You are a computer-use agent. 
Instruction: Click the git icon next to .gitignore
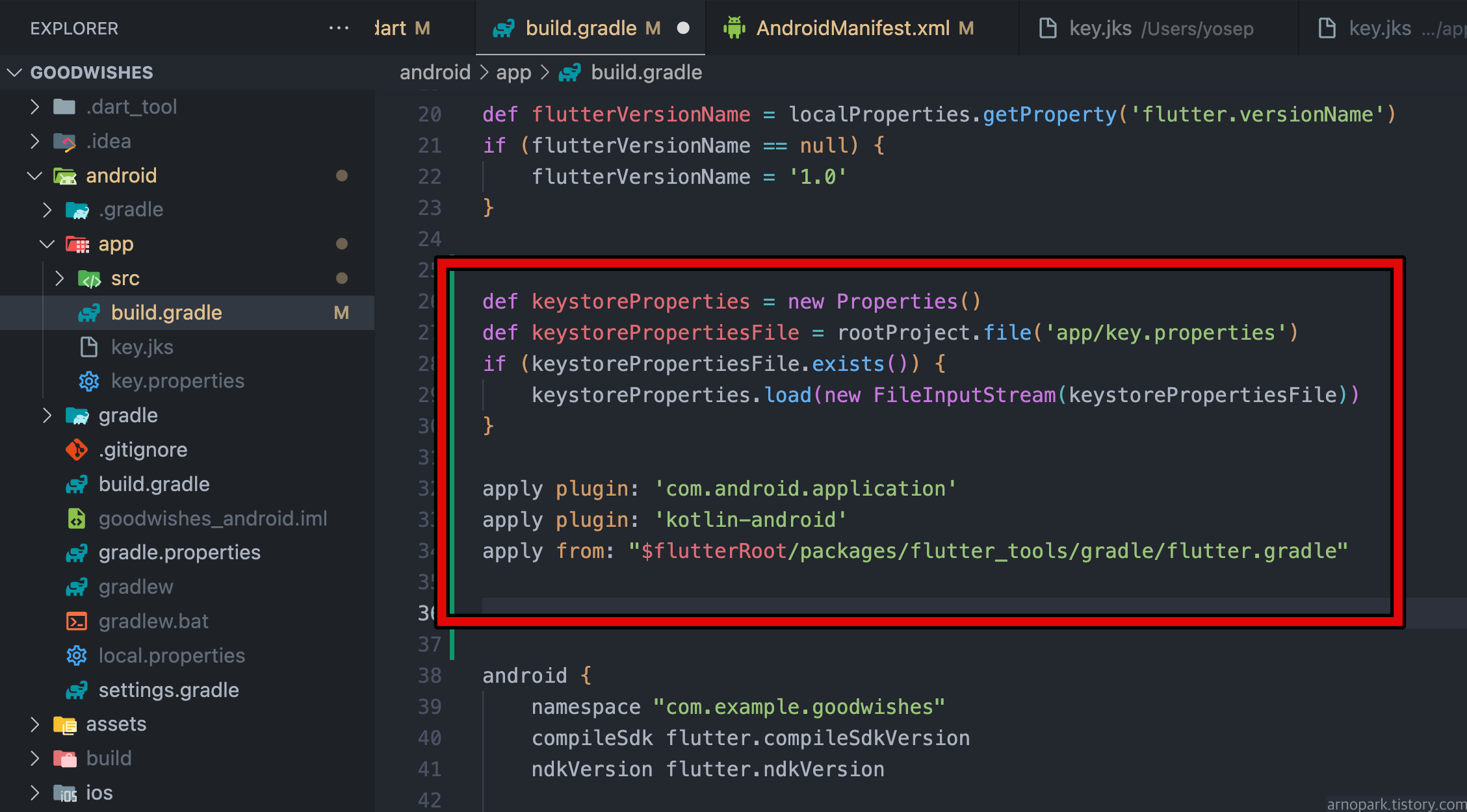pyautogui.click(x=77, y=450)
